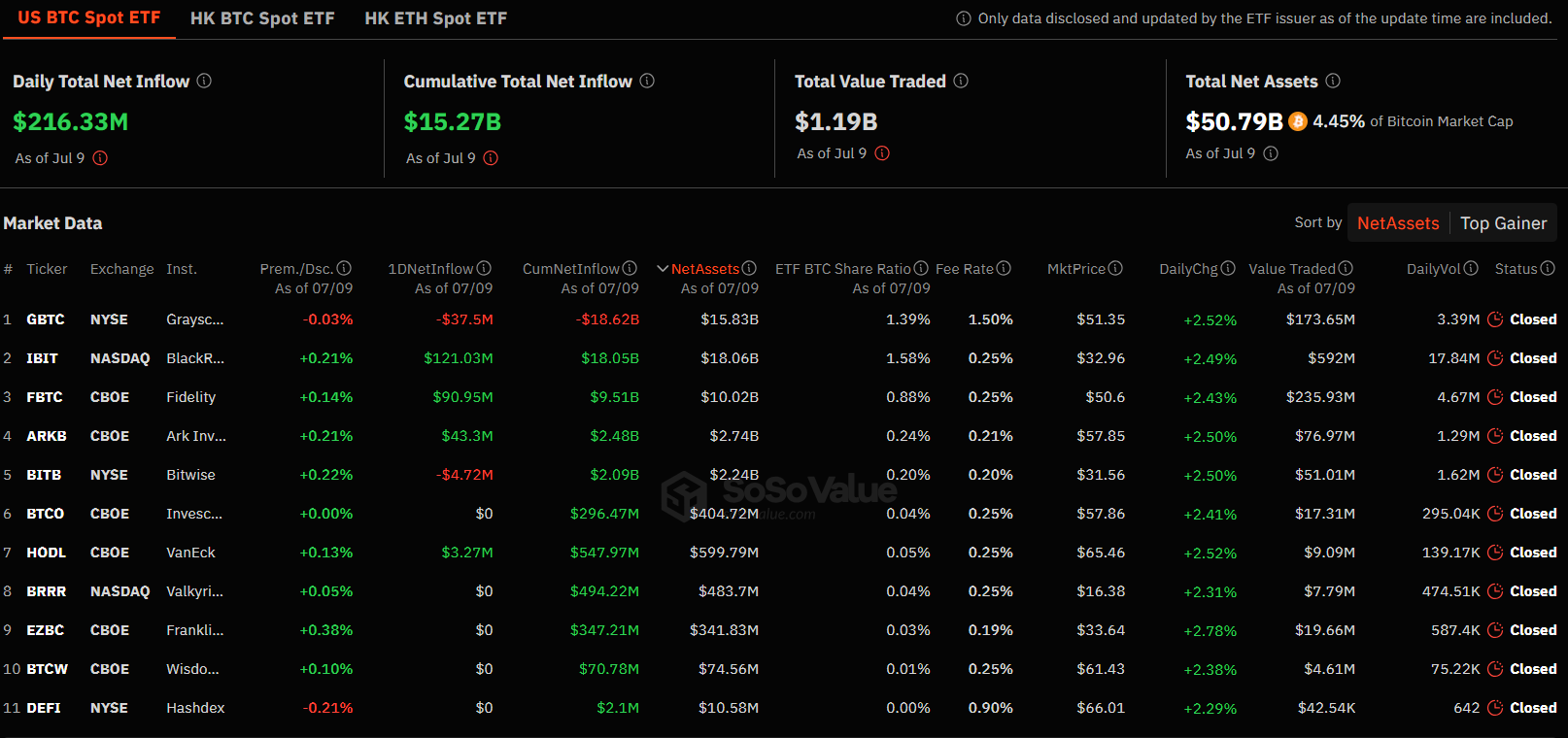The height and width of the screenshot is (738, 1568).
Task: Open the HODL ticker link
Action: coord(47,553)
